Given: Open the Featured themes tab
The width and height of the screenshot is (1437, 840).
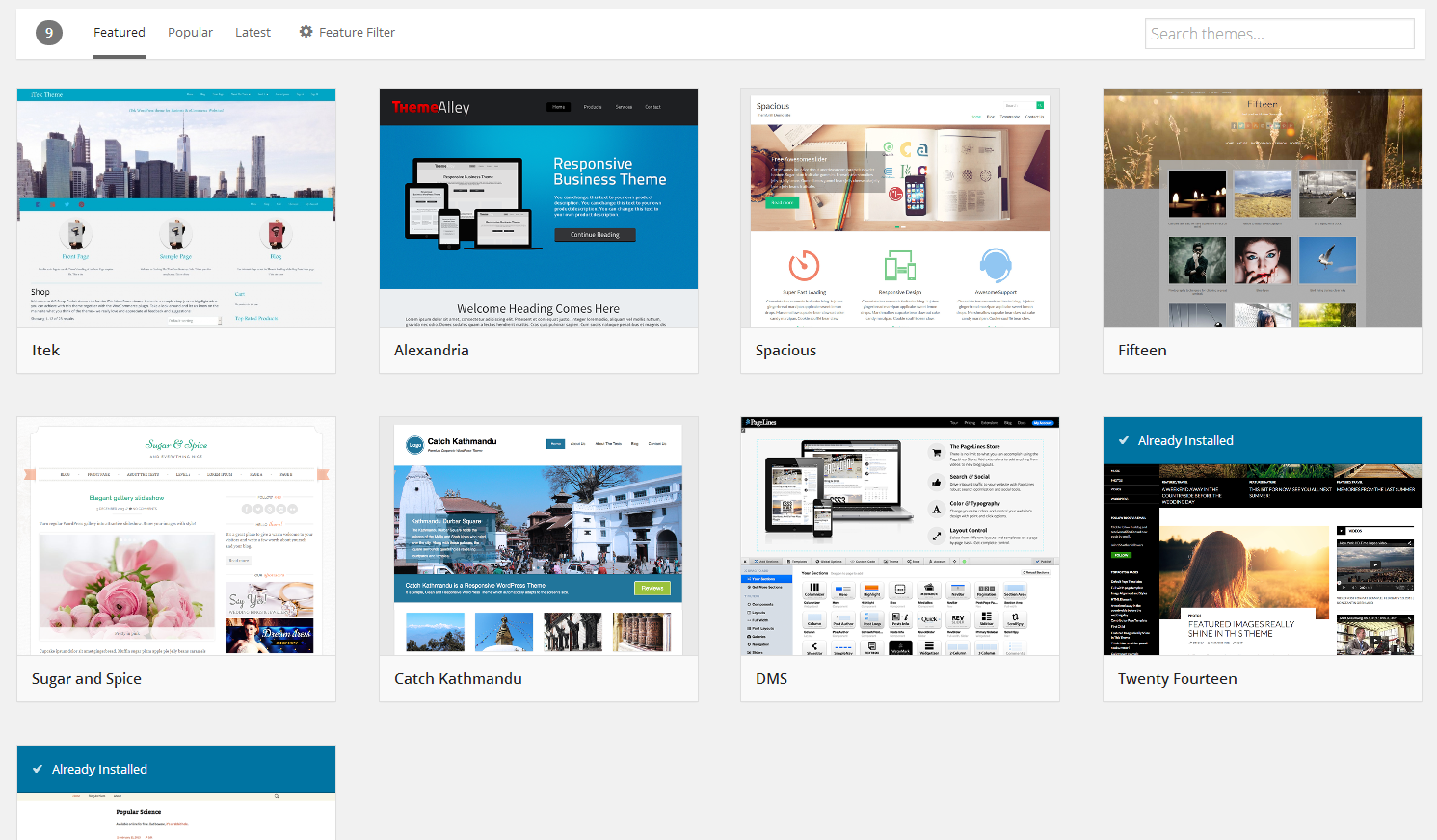Looking at the screenshot, I should (x=120, y=32).
